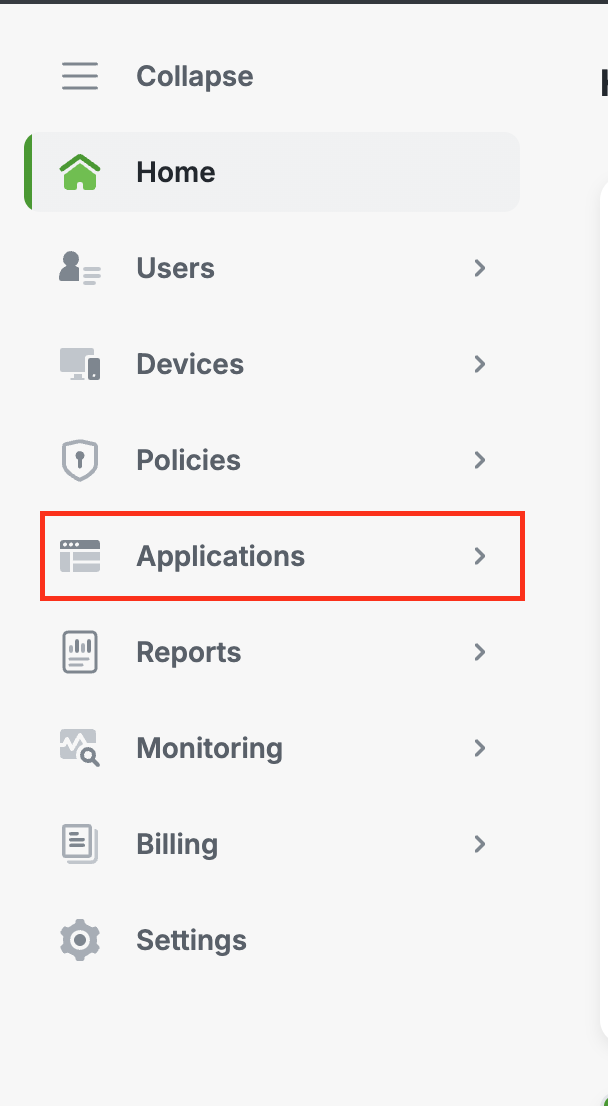Expand the Monitoring submenu chevron
The height and width of the screenshot is (1106, 608).
pyautogui.click(x=480, y=748)
